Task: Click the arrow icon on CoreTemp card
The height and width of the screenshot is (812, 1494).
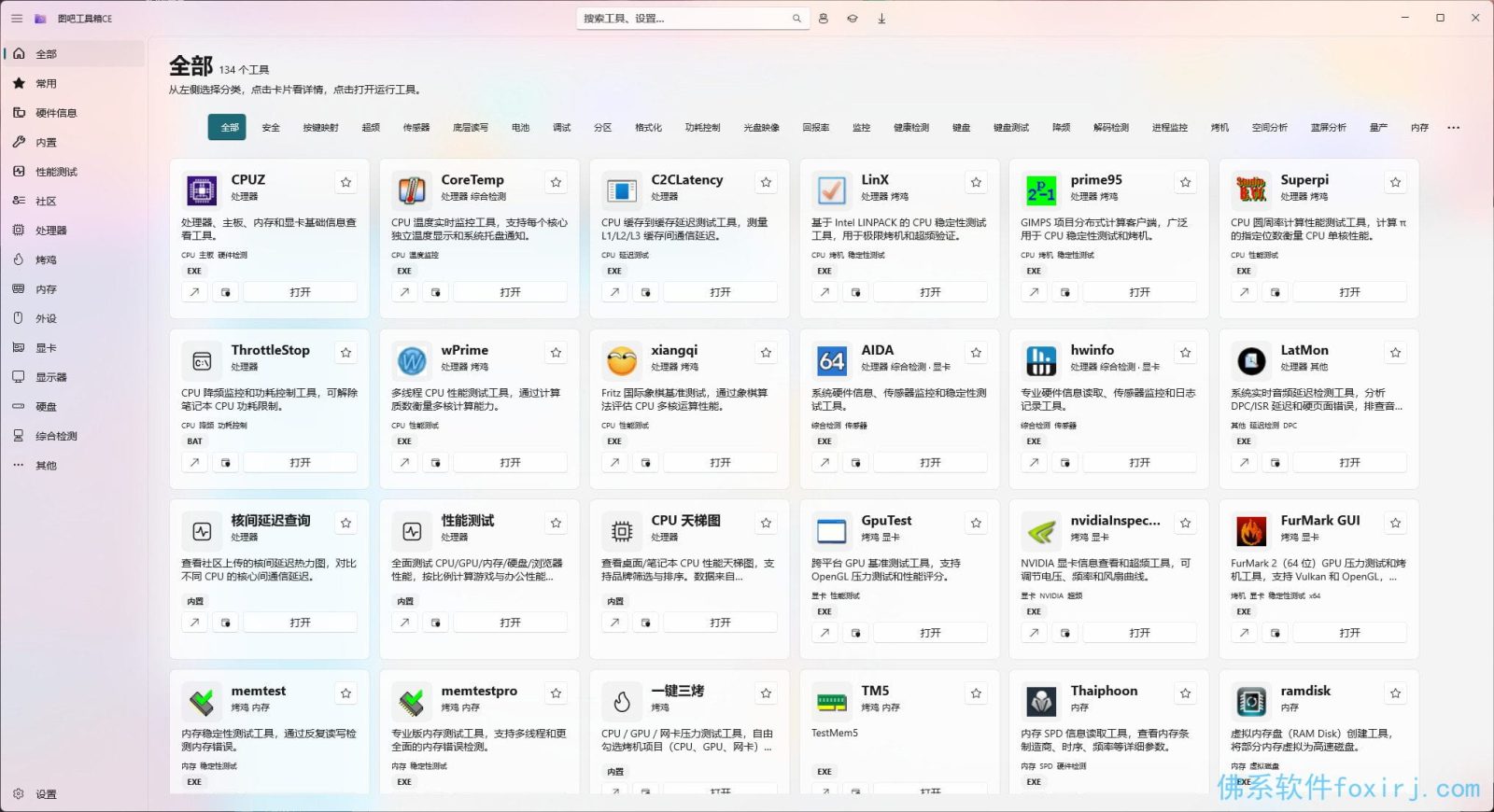Action: (404, 292)
